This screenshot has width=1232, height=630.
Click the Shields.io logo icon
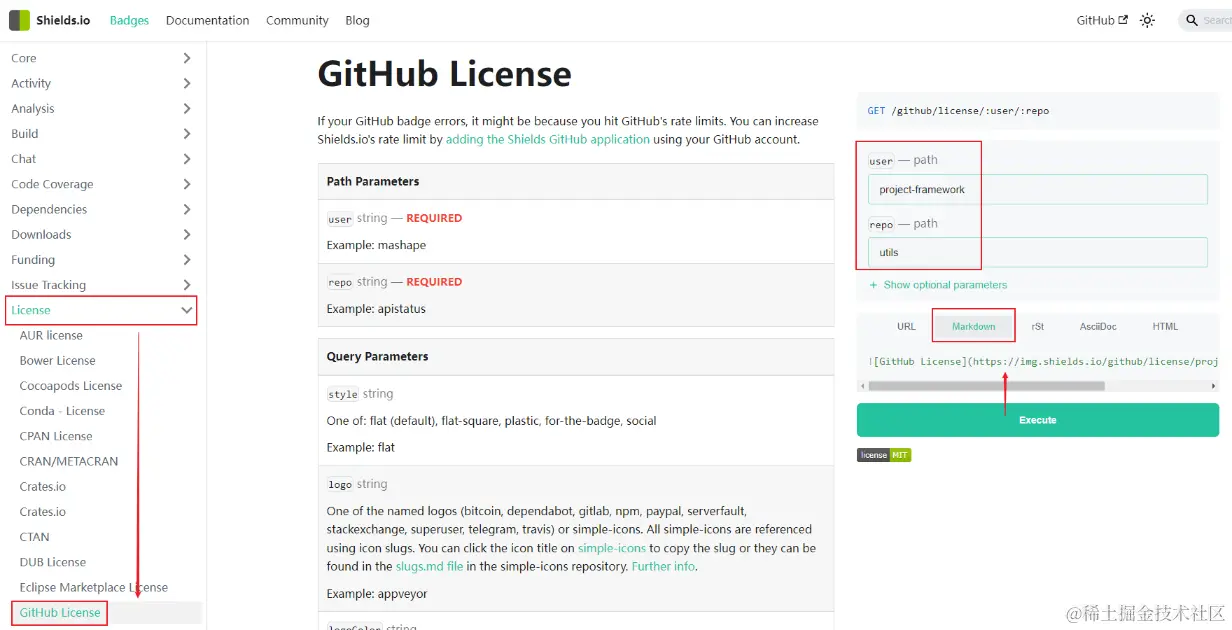(17, 19)
